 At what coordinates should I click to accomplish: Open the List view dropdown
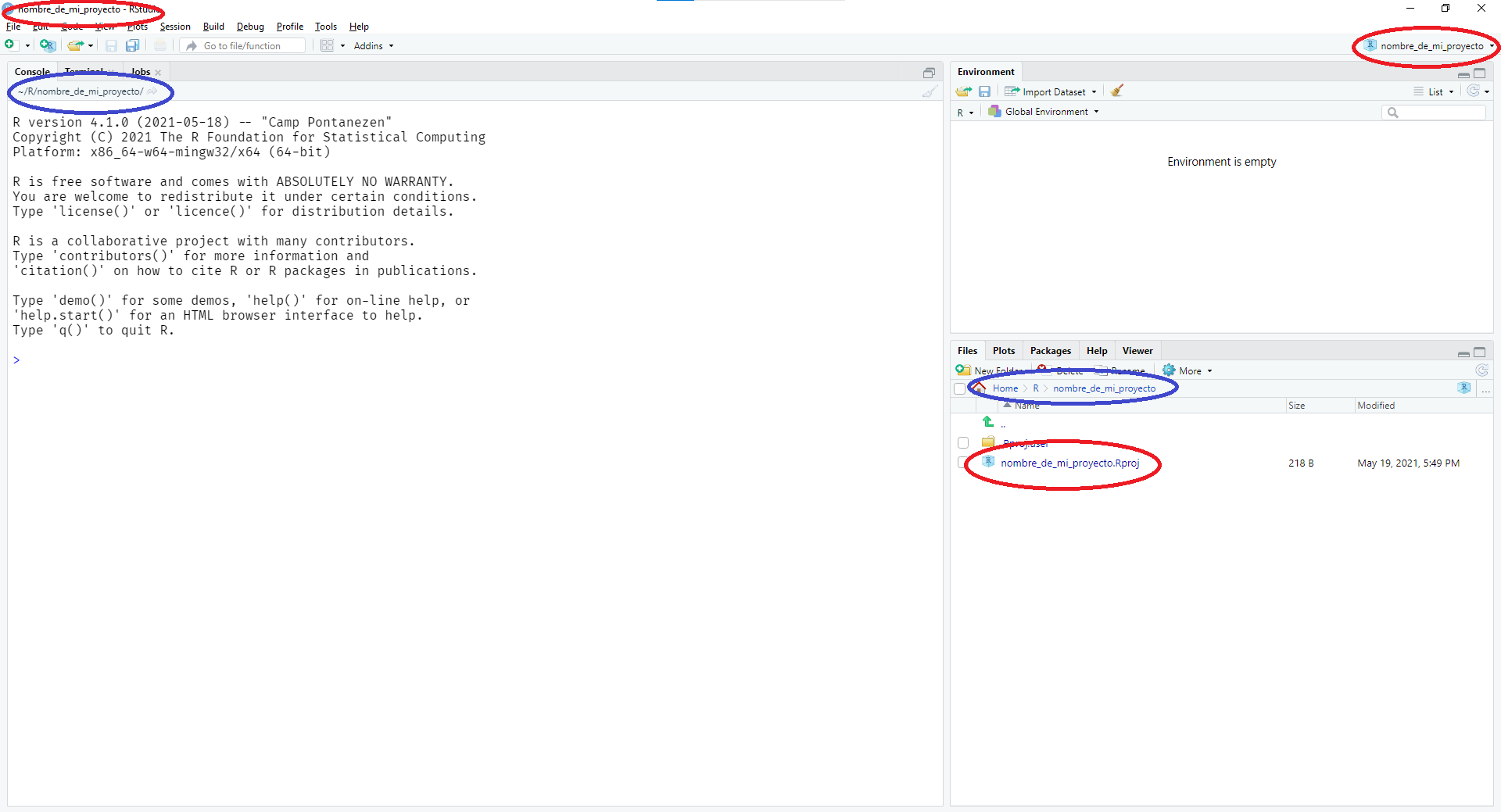pos(1434,91)
